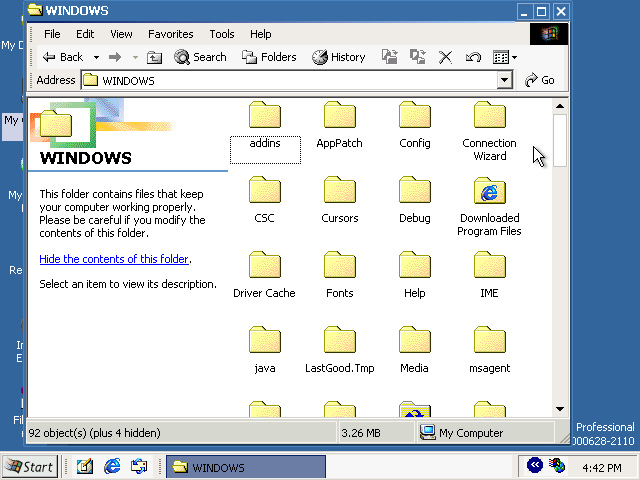Launch Internet Explorer from Quick Launch
Screen dimensions: 640x480
click(x=112, y=467)
